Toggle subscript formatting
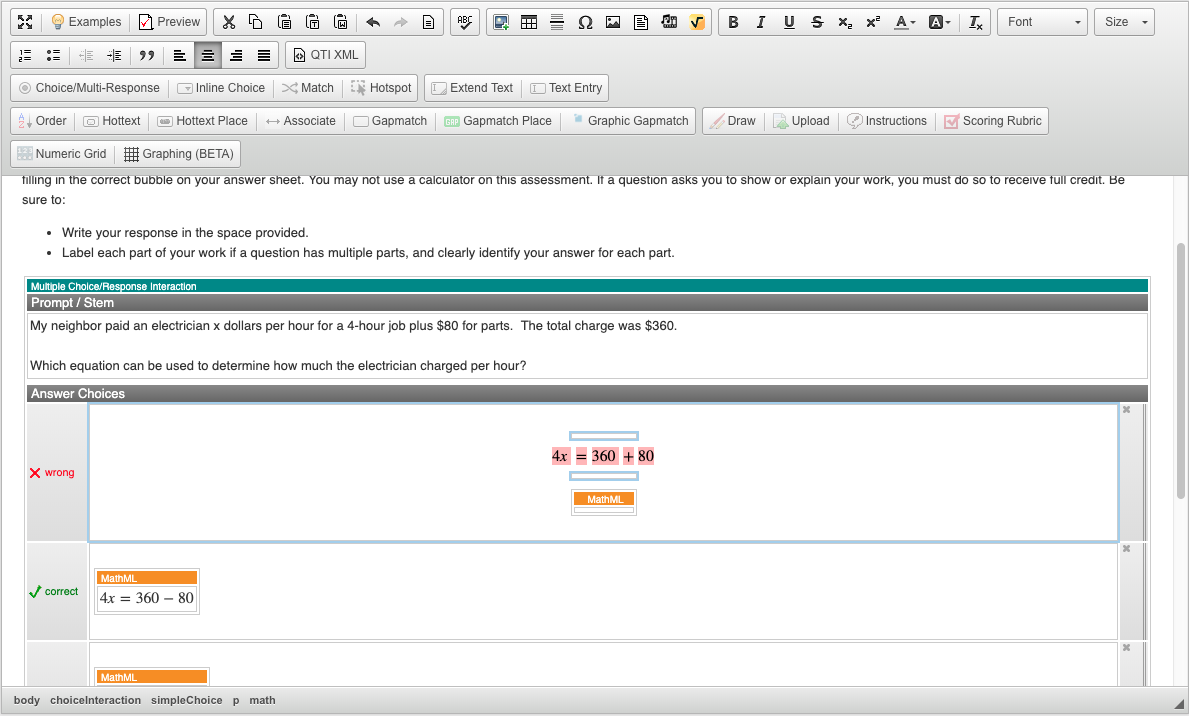This screenshot has width=1189, height=716. 845,22
